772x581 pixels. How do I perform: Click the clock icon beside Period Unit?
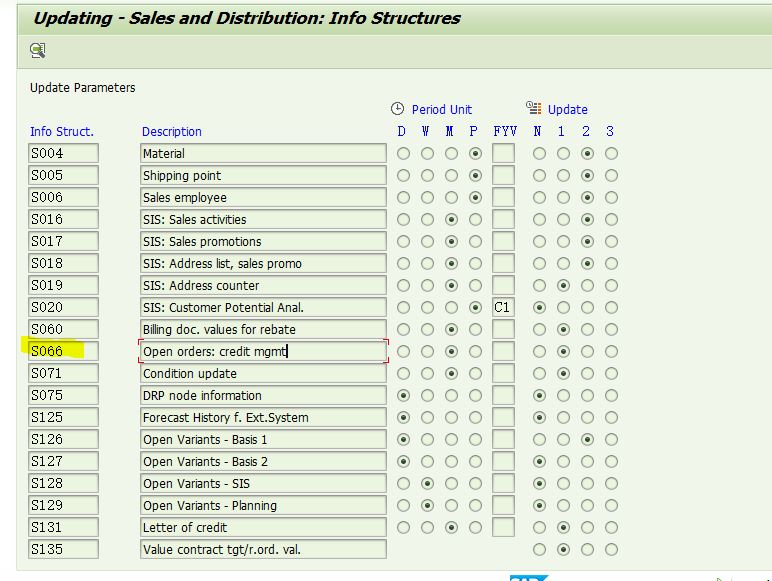click(x=397, y=109)
